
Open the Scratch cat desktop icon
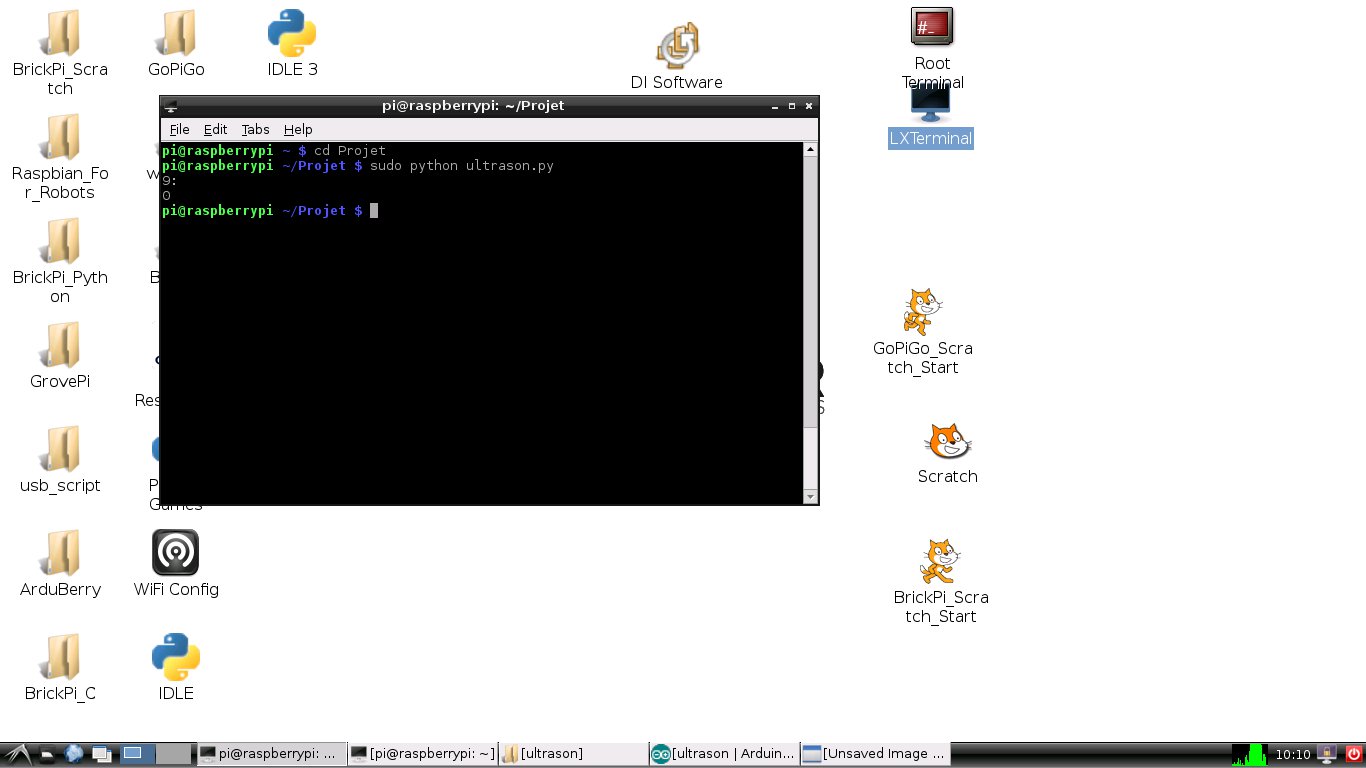click(x=947, y=441)
